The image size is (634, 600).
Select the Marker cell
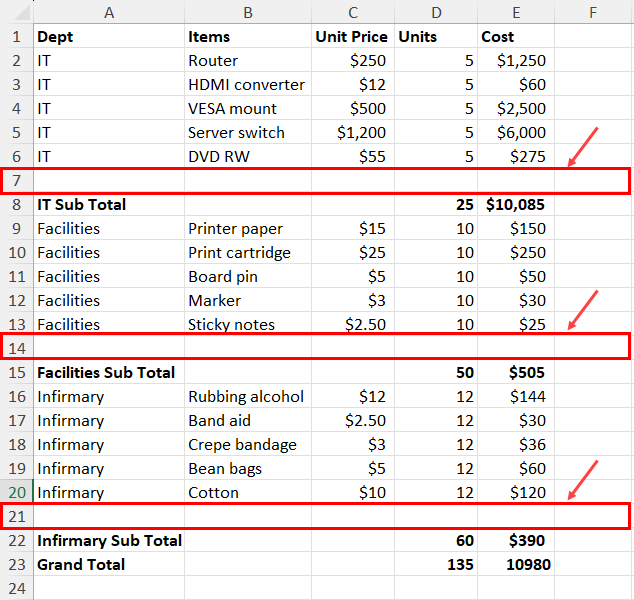248,301
